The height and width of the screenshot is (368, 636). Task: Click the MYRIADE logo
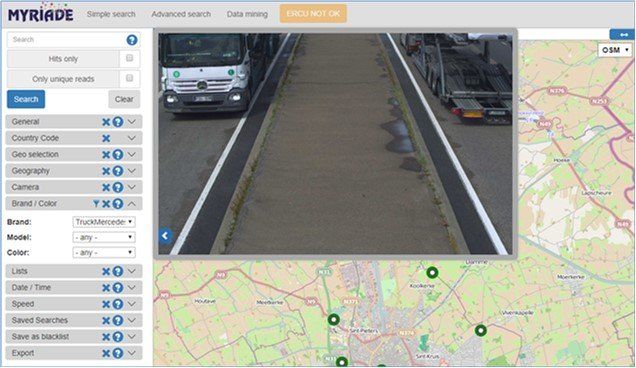point(41,14)
